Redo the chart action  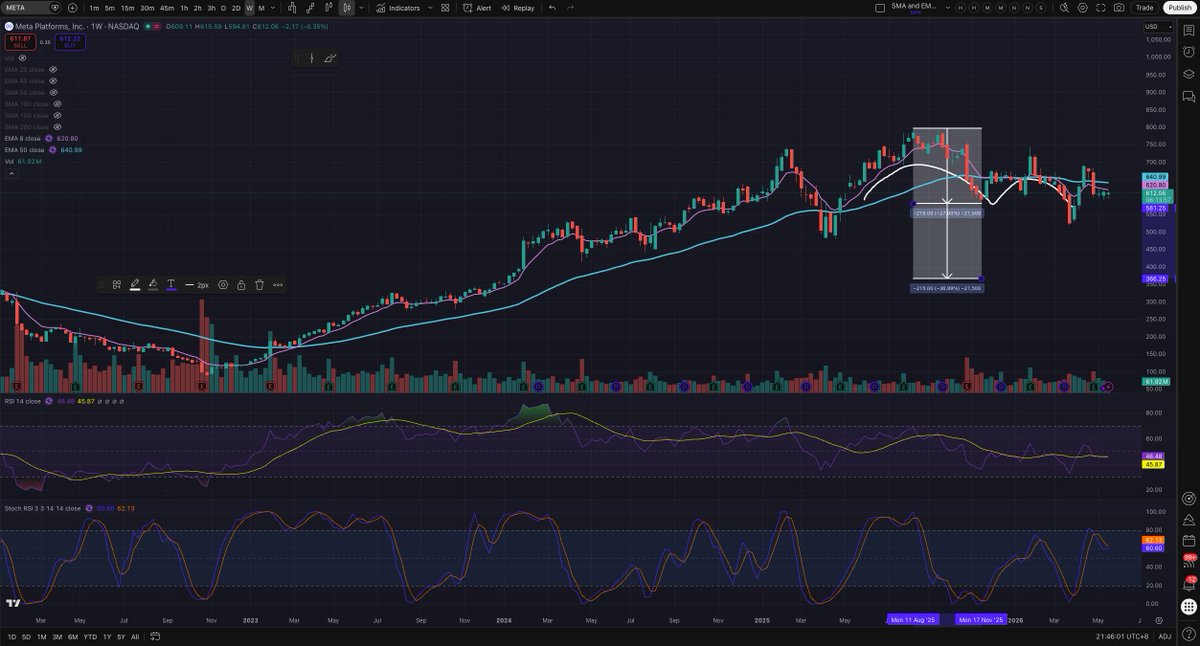click(570, 7)
